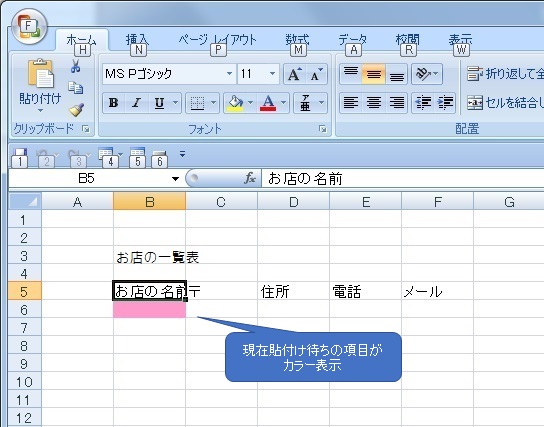Toggle Bold formatting

tap(113, 103)
